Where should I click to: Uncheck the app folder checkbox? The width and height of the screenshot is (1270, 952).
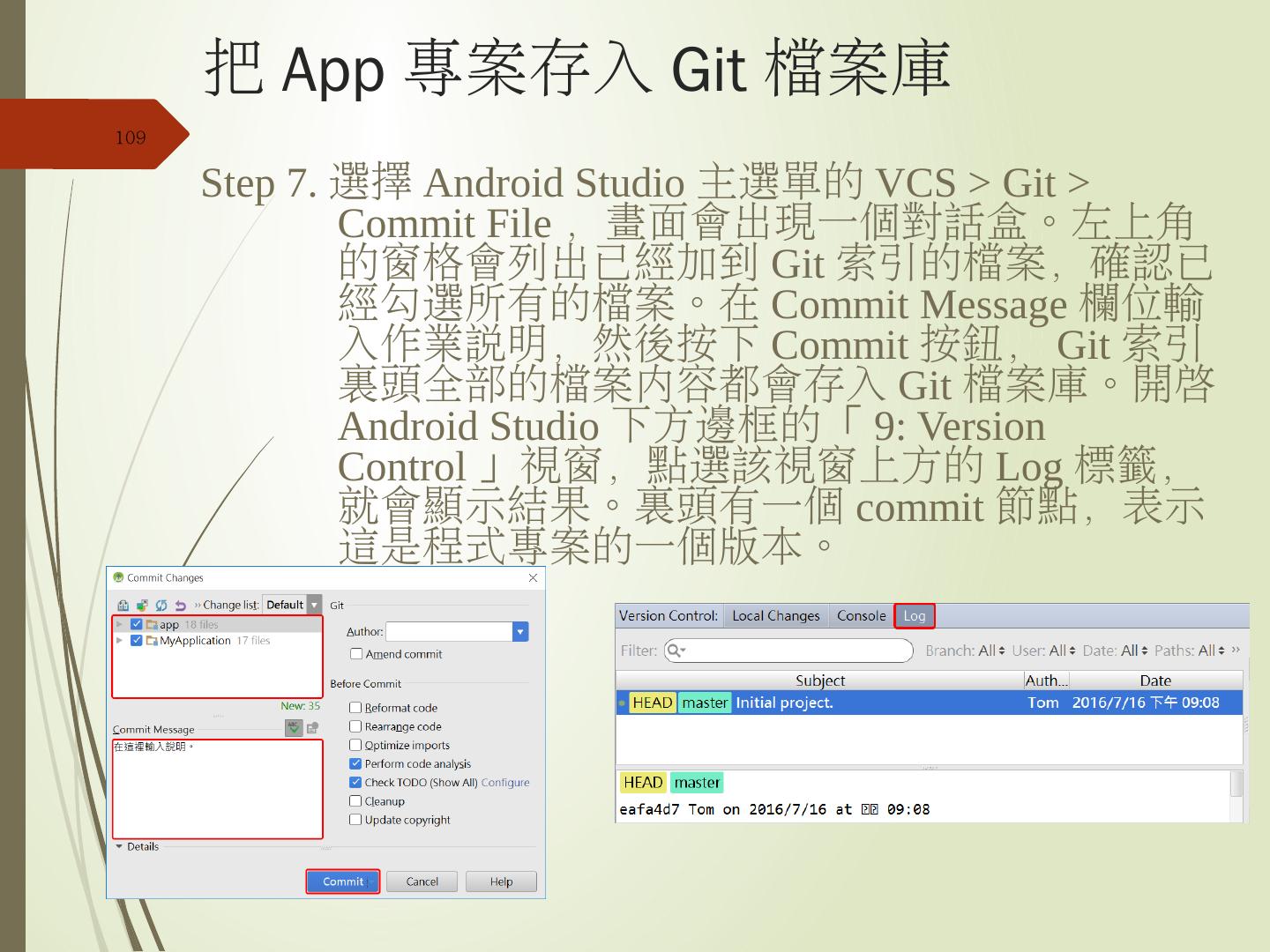click(137, 624)
